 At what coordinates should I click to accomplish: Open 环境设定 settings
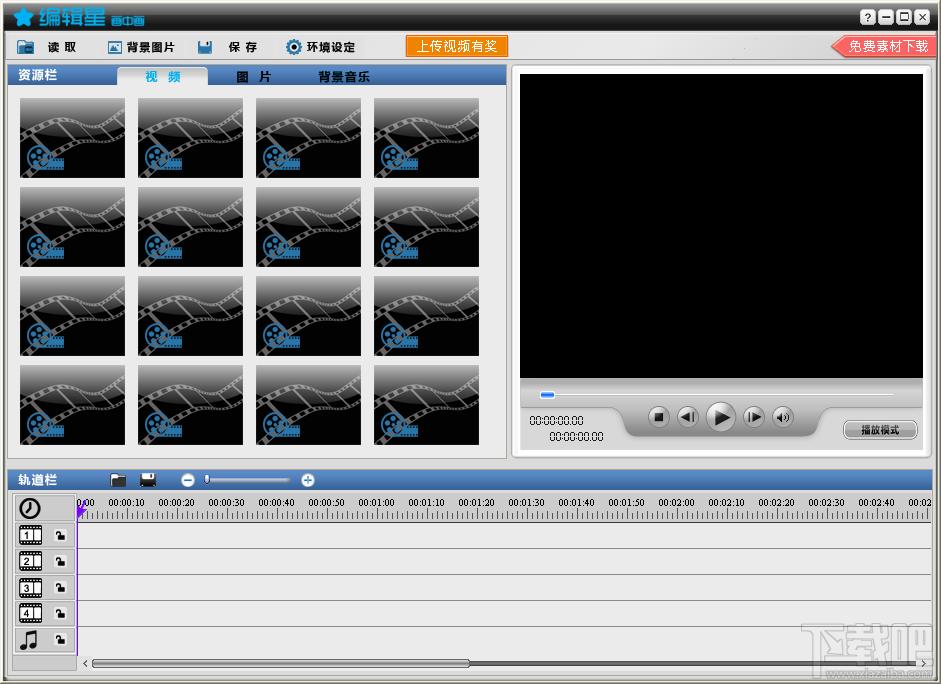point(320,47)
